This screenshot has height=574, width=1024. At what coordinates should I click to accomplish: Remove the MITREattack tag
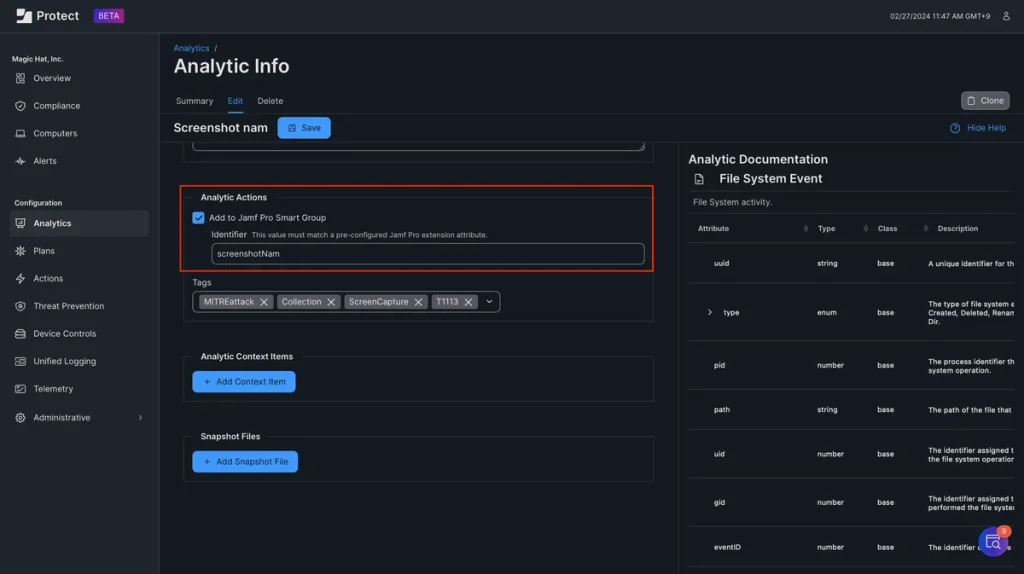264,301
